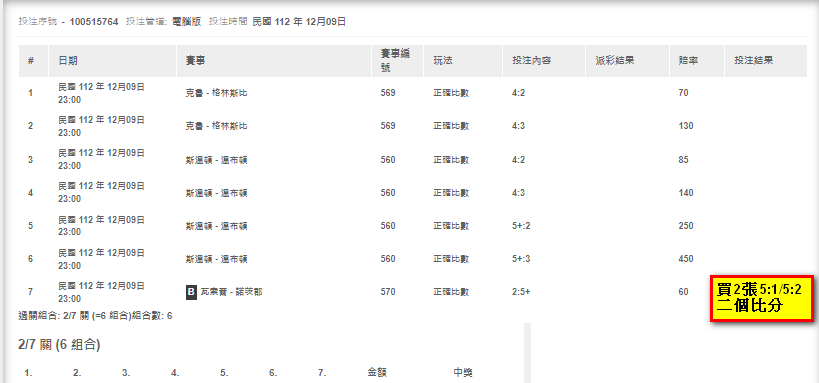
Task: Click the 2/7 關 (6 組合) heading
Action: 58,345
